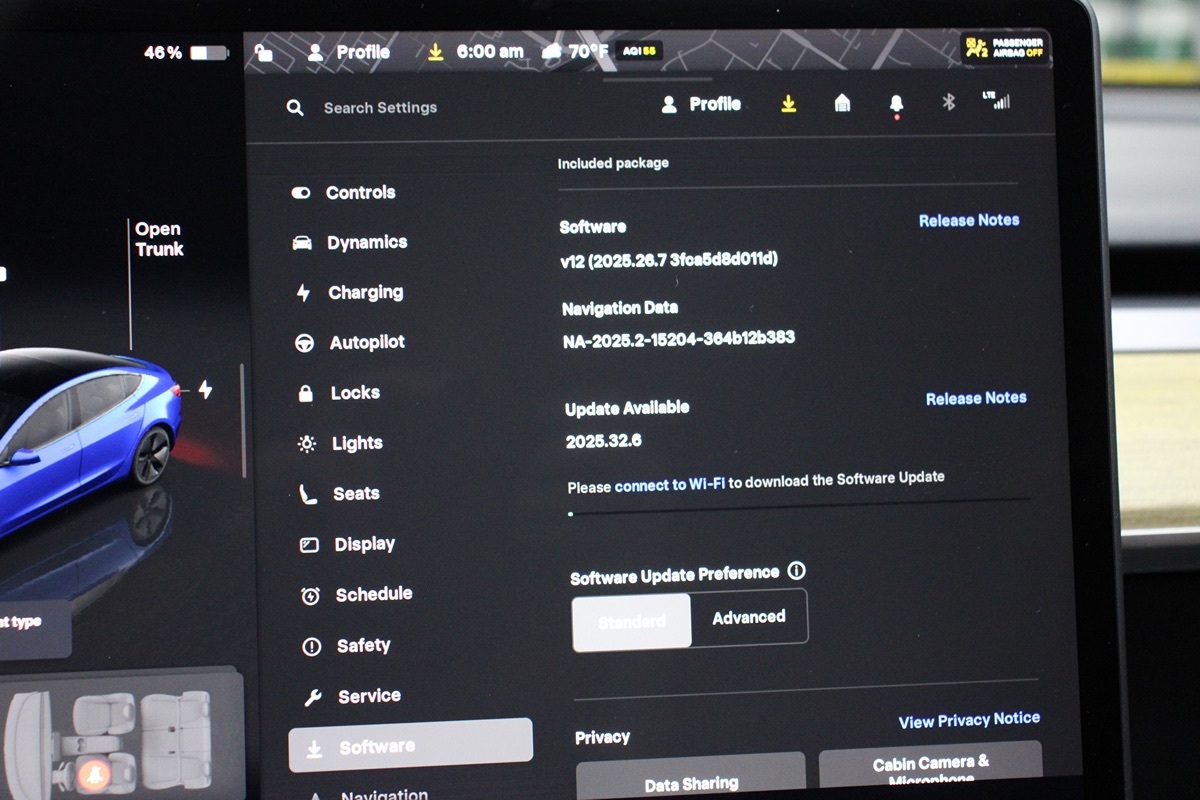Screen dimensions: 1200x800
Task: Tap the charging bolt icon beside car
Action: pyautogui.click(x=205, y=389)
